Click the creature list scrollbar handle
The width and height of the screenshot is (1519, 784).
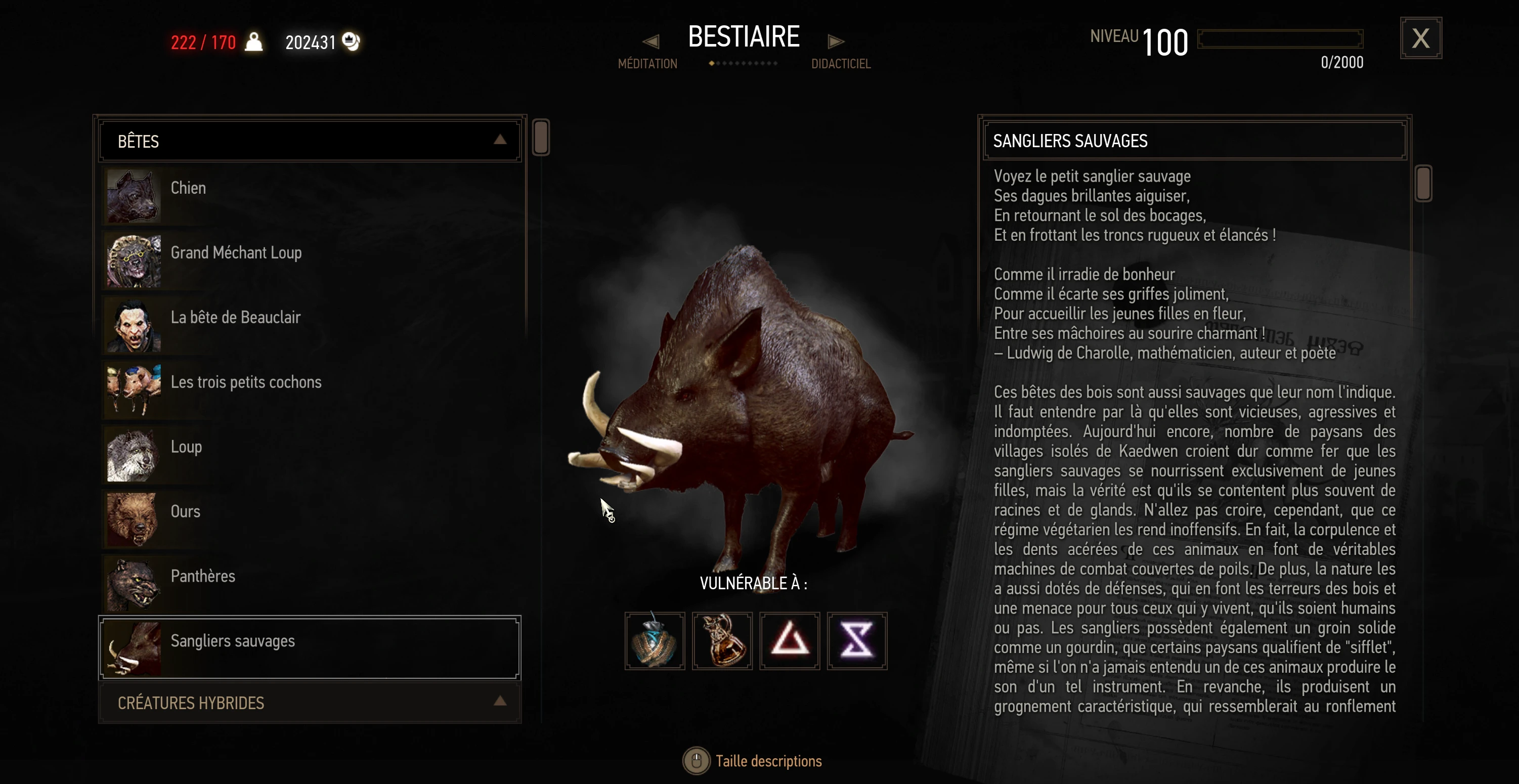tap(541, 138)
